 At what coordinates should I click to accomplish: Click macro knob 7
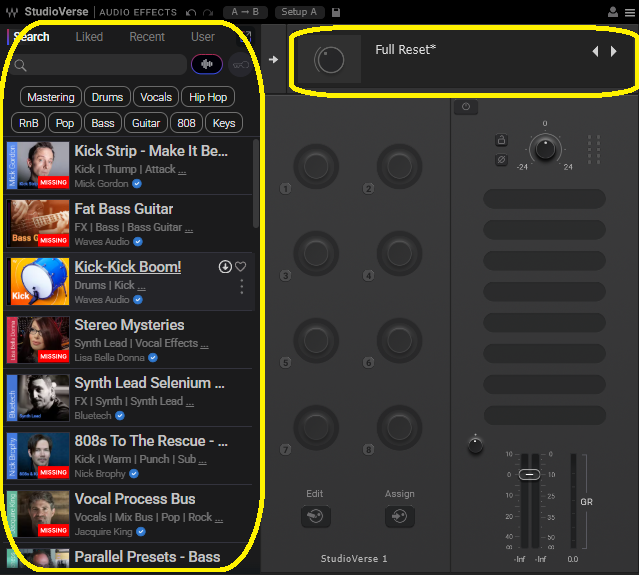(316, 427)
